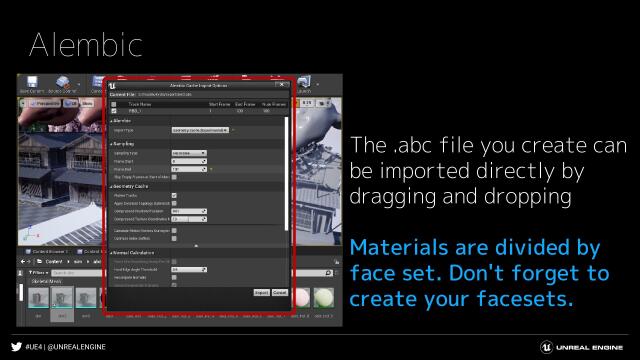Collapse the Sampling section

tap(111, 144)
